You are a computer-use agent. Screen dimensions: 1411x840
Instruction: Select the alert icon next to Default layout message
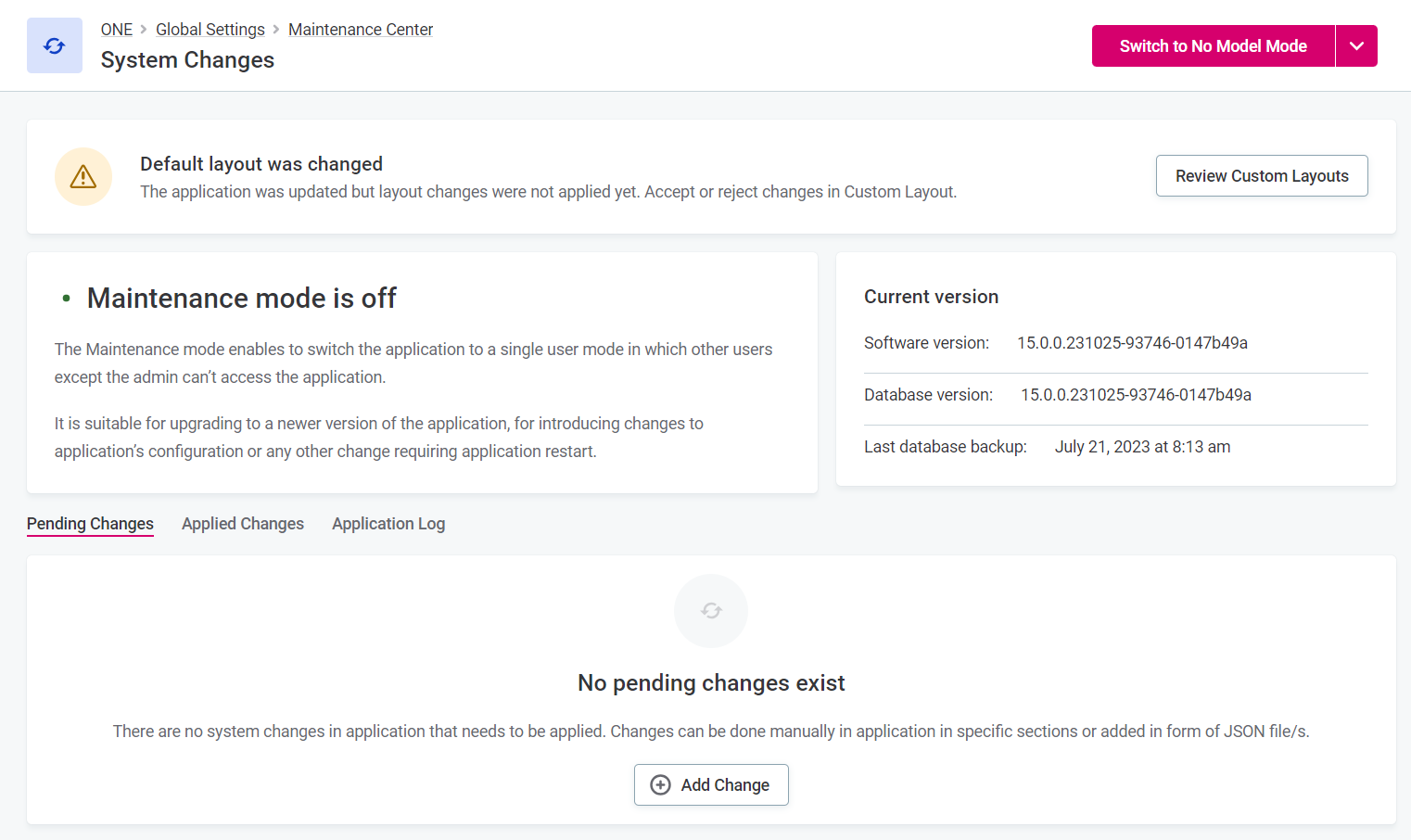83,176
